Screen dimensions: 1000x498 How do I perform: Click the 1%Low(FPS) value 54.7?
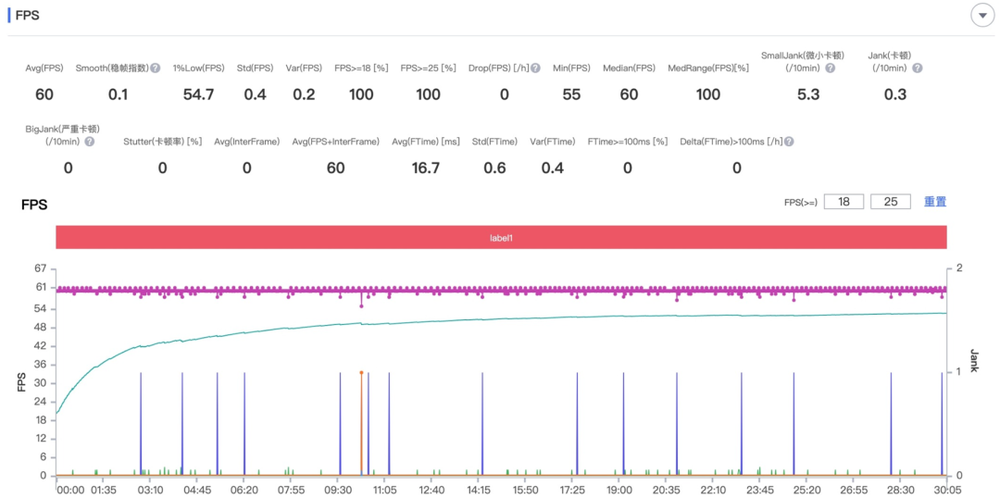pos(198,94)
